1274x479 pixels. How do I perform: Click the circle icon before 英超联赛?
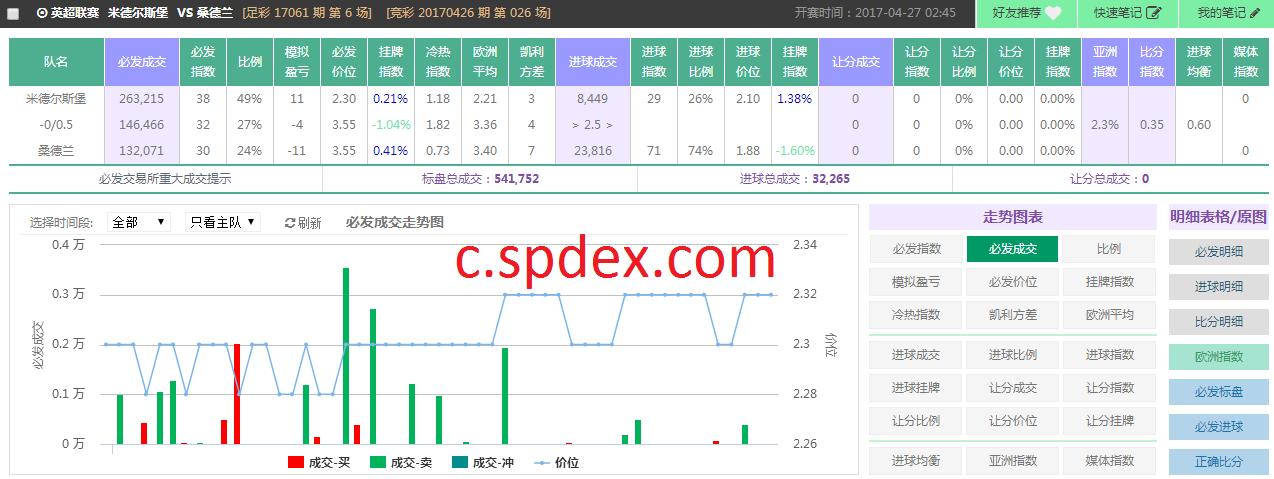(x=42, y=13)
